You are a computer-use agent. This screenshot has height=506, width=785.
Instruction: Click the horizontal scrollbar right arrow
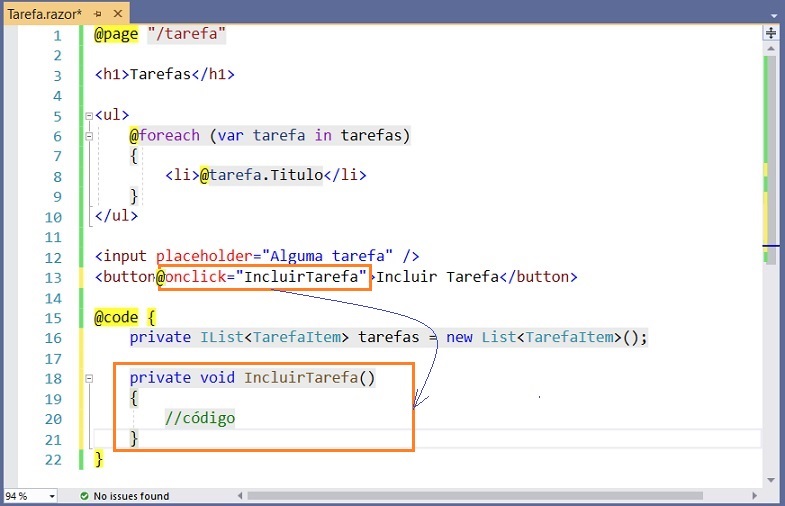(x=755, y=495)
